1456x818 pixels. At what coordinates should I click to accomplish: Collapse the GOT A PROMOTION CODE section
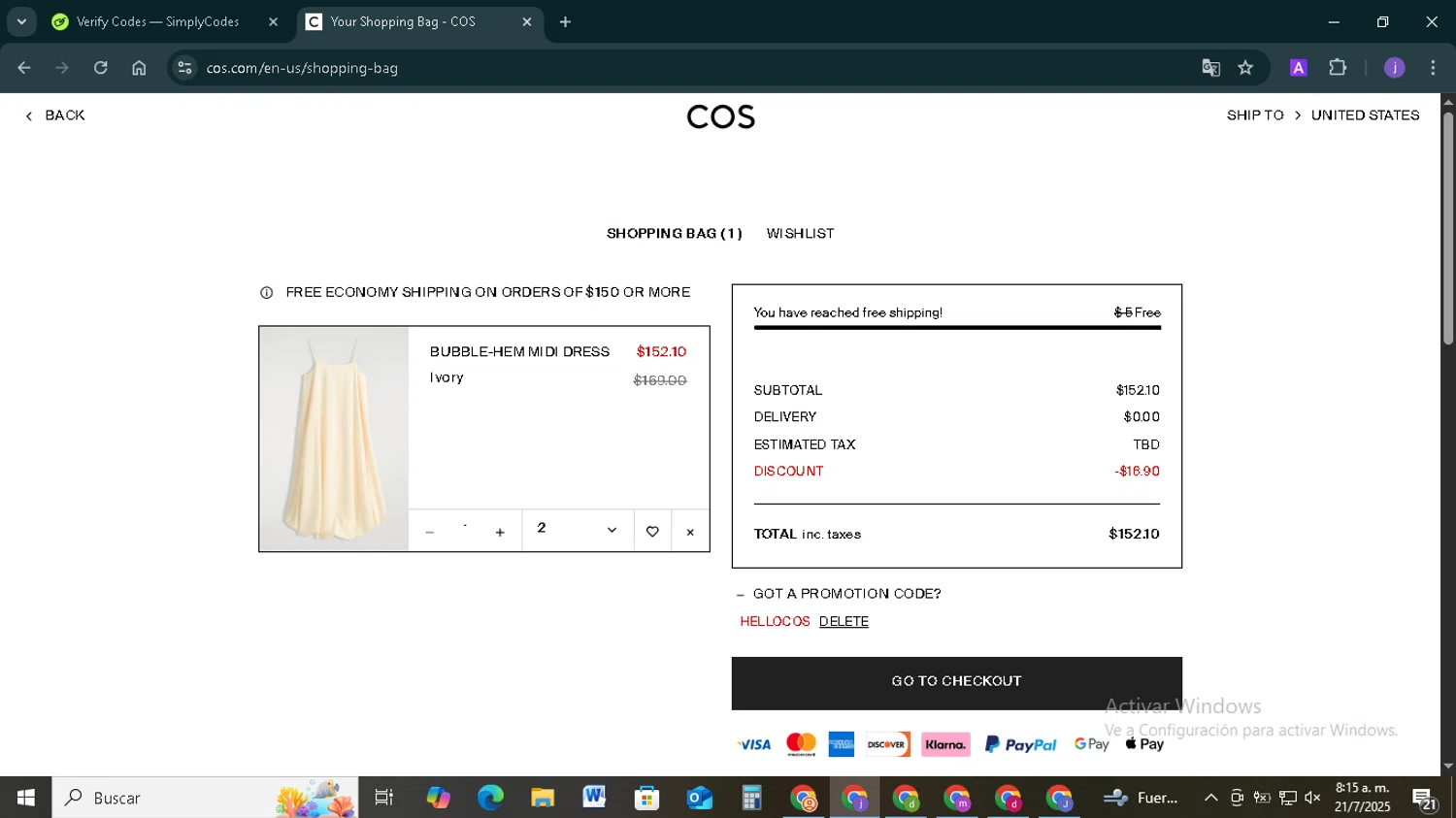click(839, 594)
